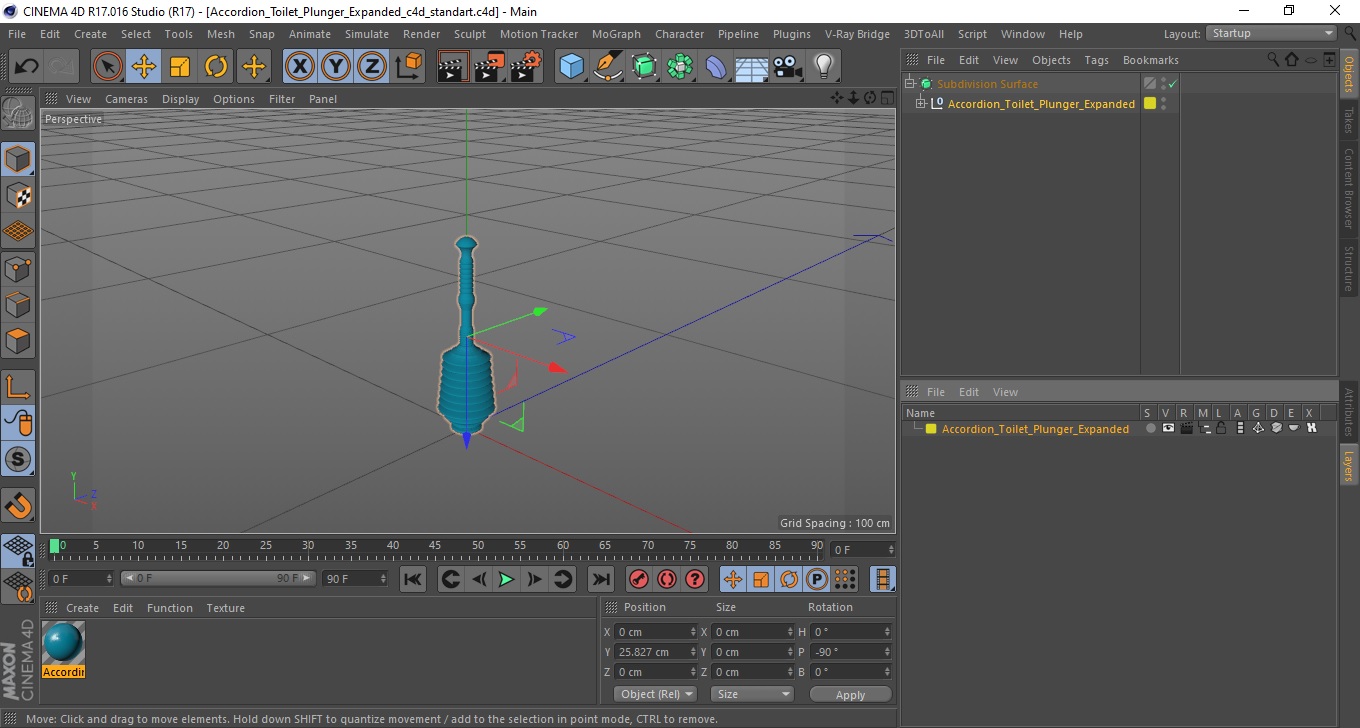The image size is (1360, 728).
Task: Add a floor environment object
Action: click(752, 67)
